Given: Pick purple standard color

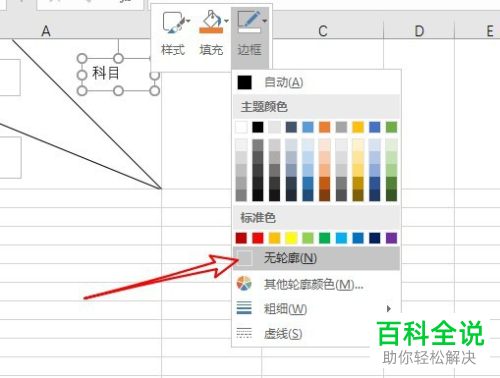Looking at the screenshot, I should coord(391,238).
